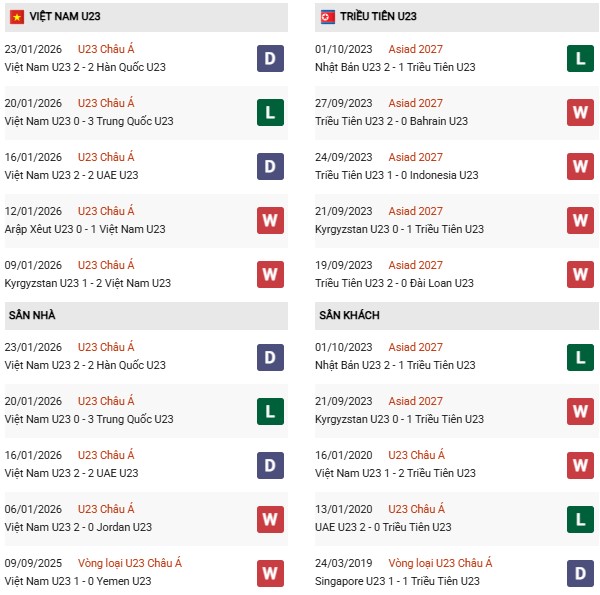Open Asiad 2027 link for 27/09/2023 match
Viewport: 600px width, 595px height.
(415, 103)
